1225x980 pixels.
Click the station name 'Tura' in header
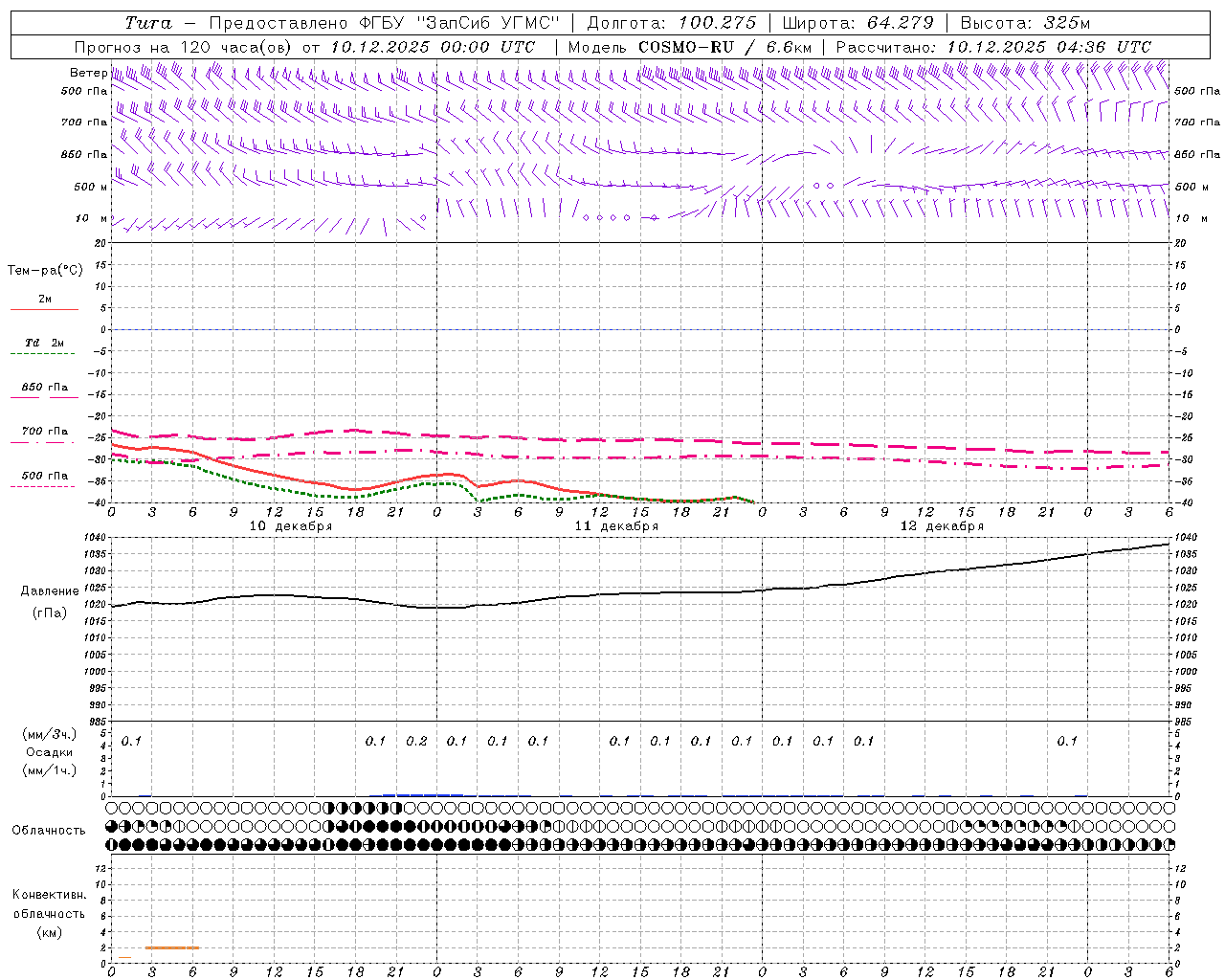(147, 23)
